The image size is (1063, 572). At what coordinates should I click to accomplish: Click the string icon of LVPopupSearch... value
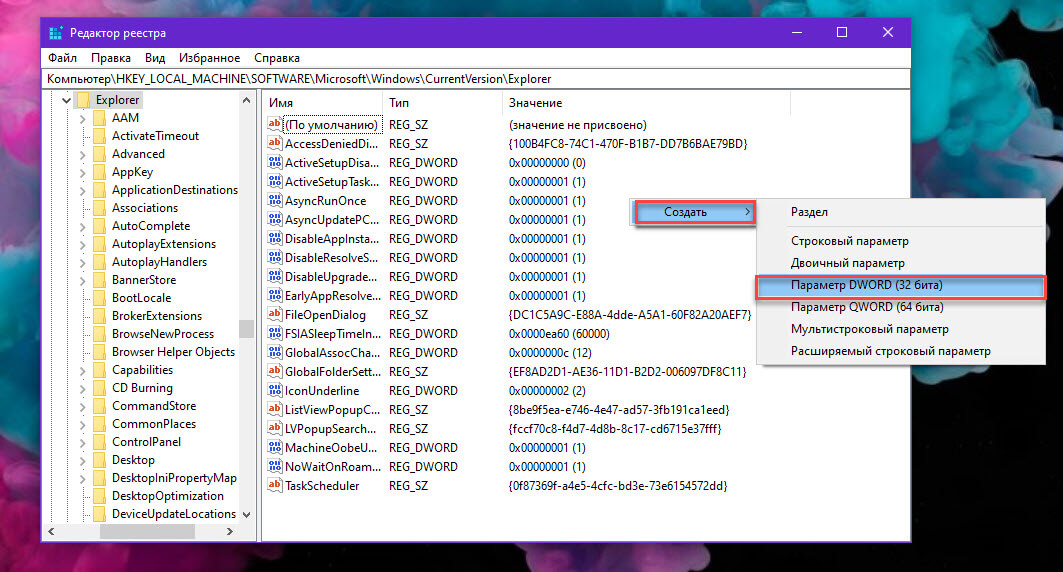(275, 428)
